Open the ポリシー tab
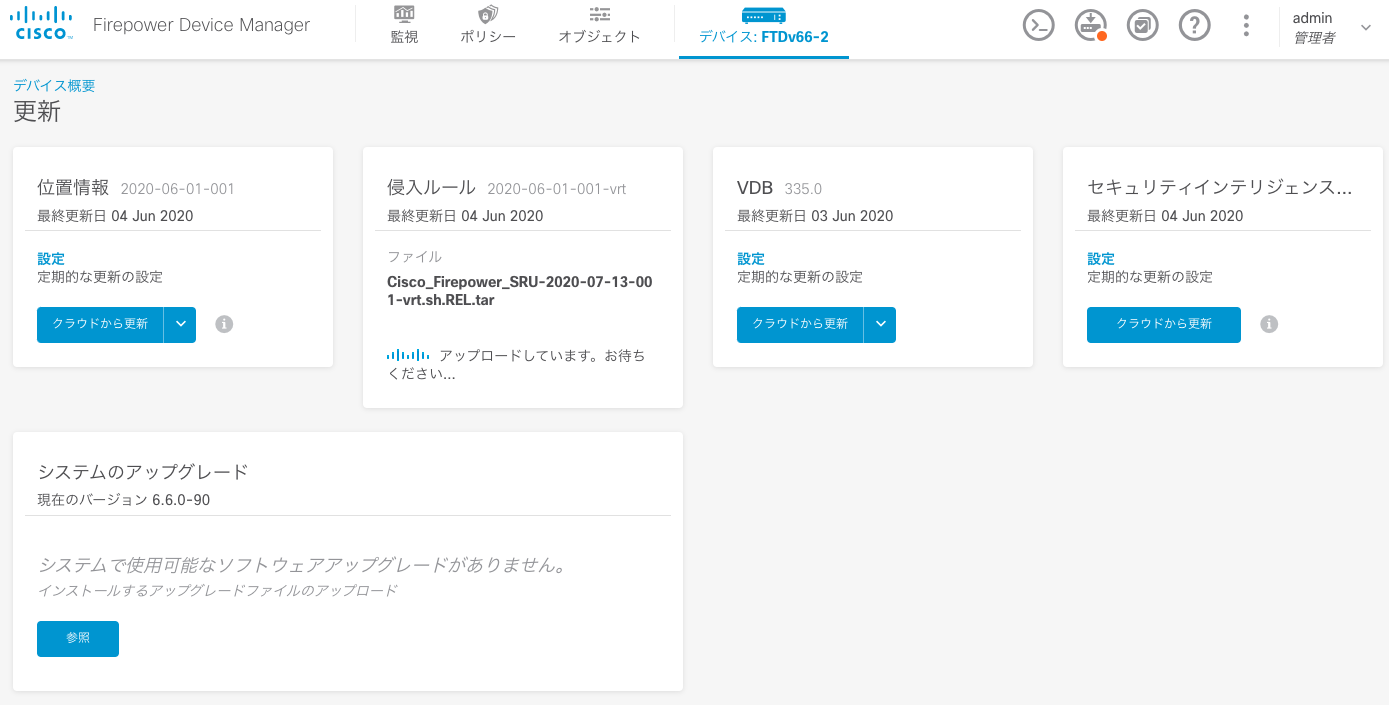Image resolution: width=1389 pixels, height=705 pixels. tap(488, 27)
